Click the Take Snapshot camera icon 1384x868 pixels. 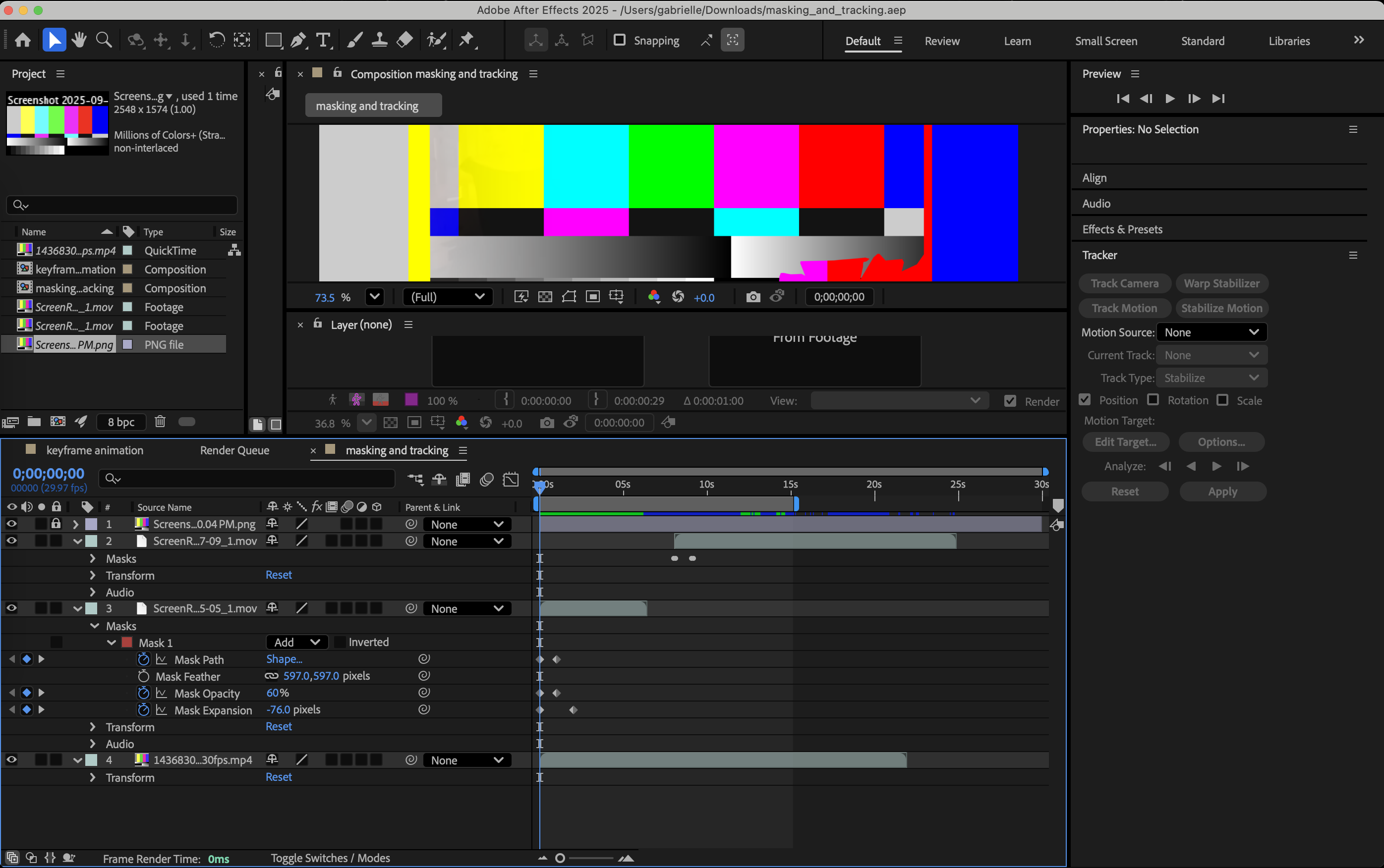[753, 297]
